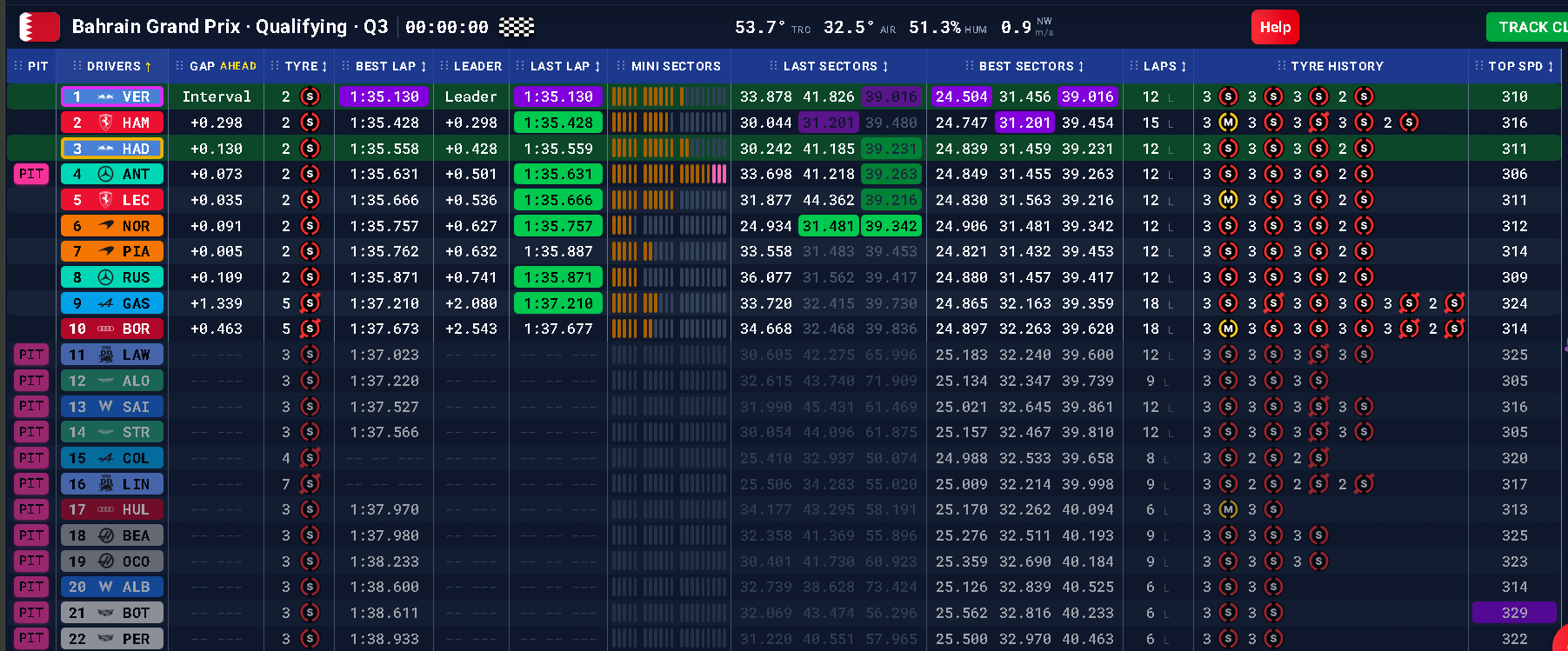1568x651 pixels.
Task: Click the medium tyre icon in HAM's tyre history
Action: [x=1228, y=123]
